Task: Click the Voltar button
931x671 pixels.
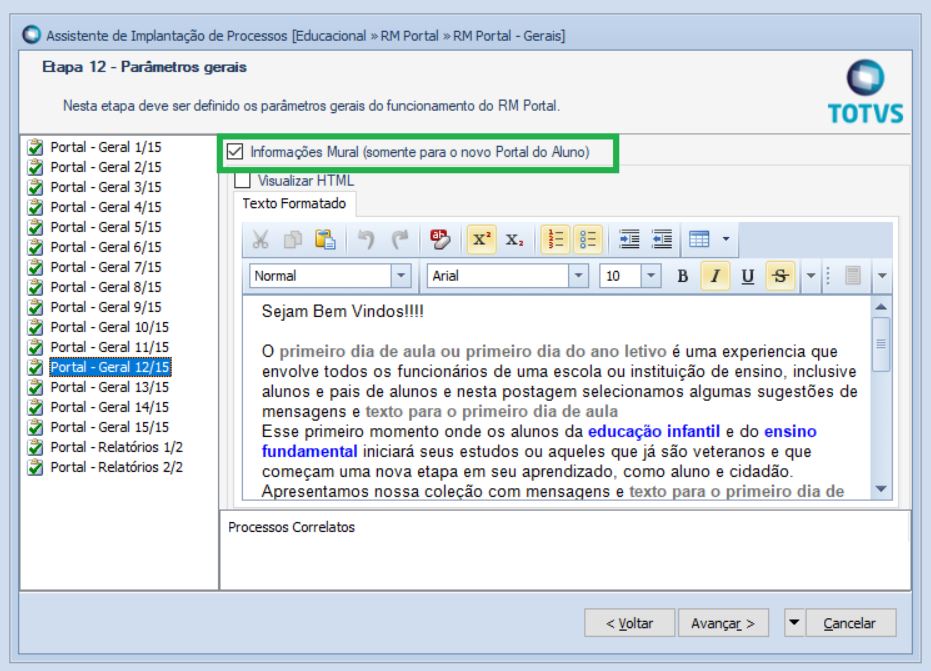Action: 629,623
